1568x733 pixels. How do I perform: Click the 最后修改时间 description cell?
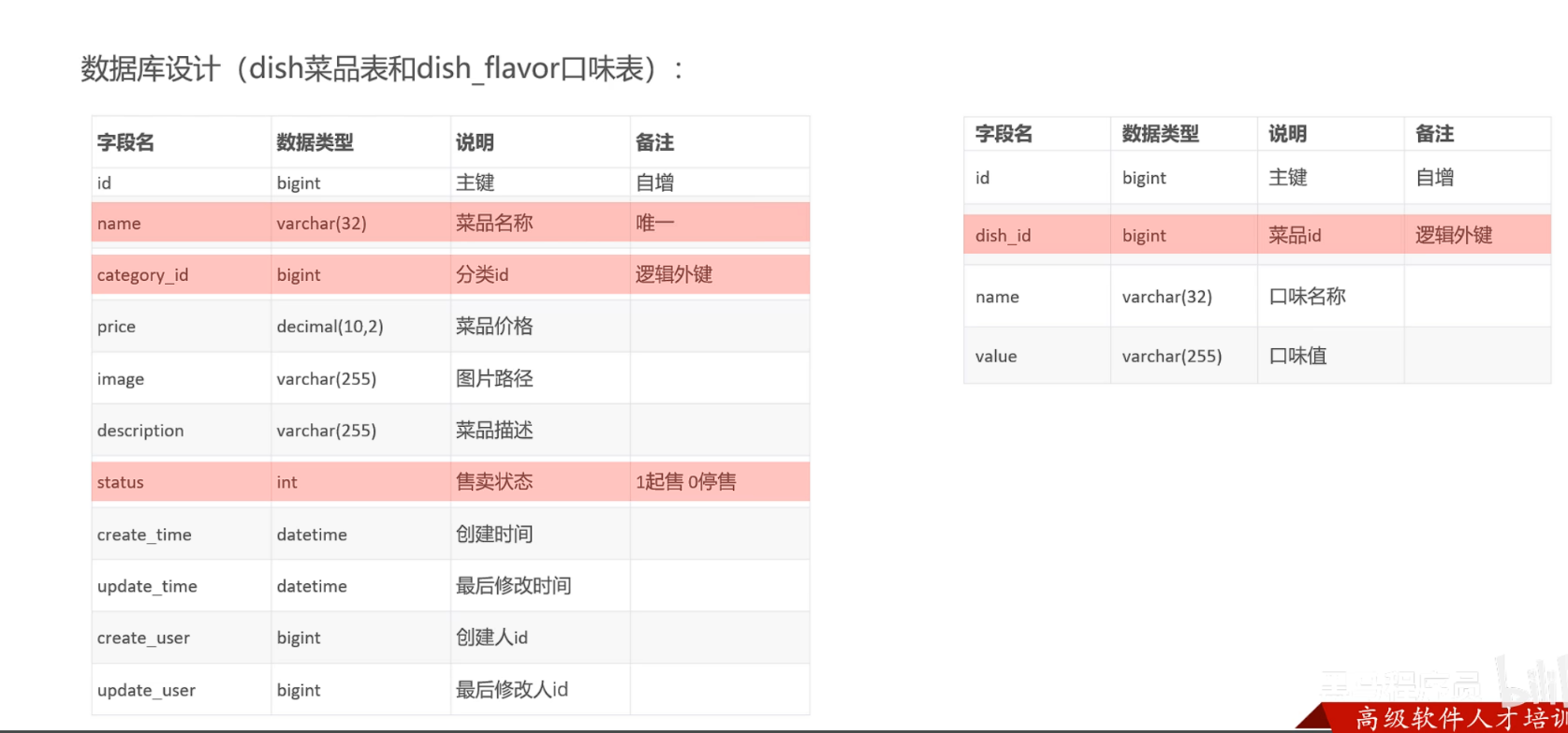click(x=513, y=587)
